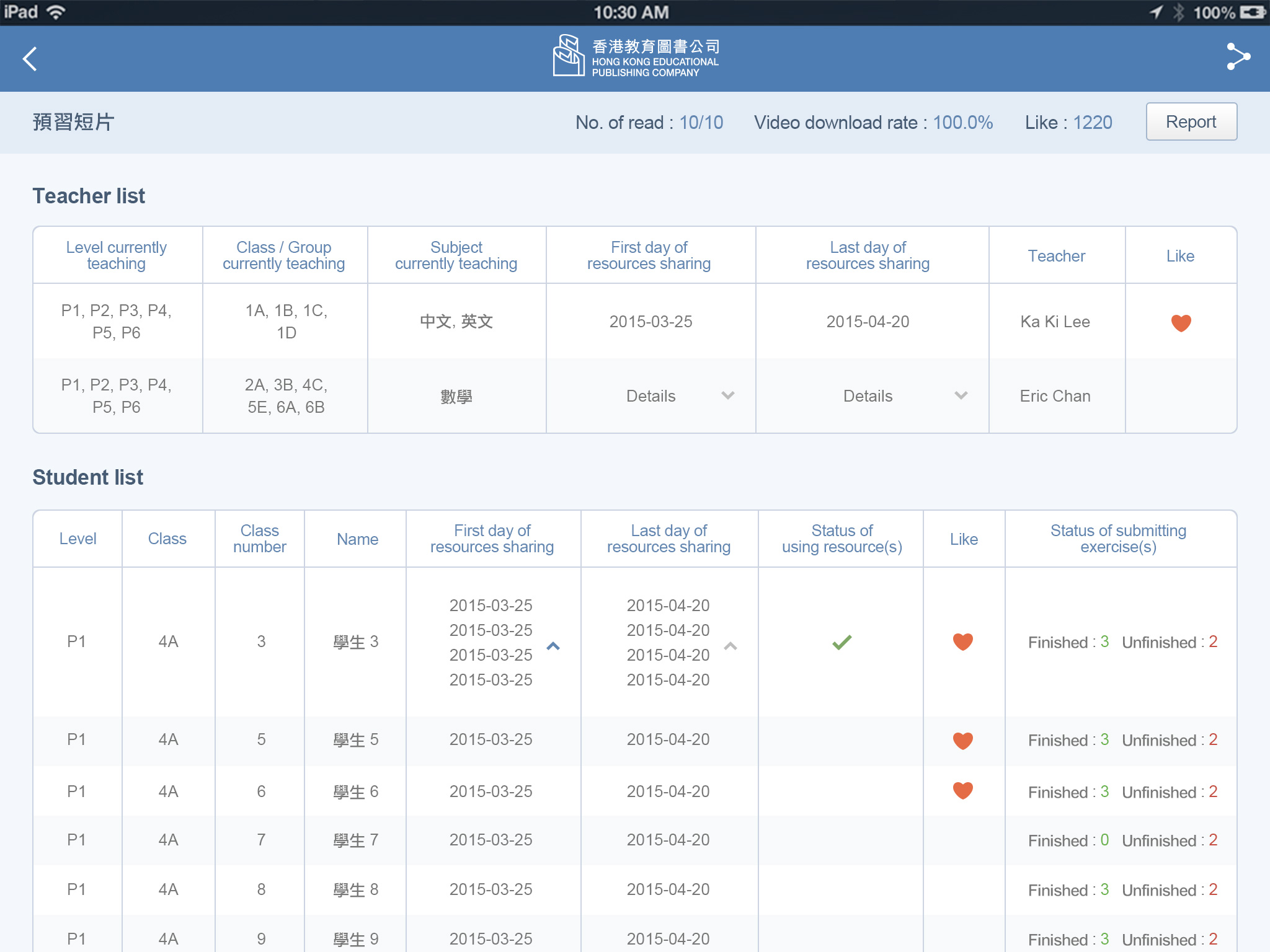Screen dimensions: 1270x952
Task: Open the Report button
Action: pos(1191,122)
